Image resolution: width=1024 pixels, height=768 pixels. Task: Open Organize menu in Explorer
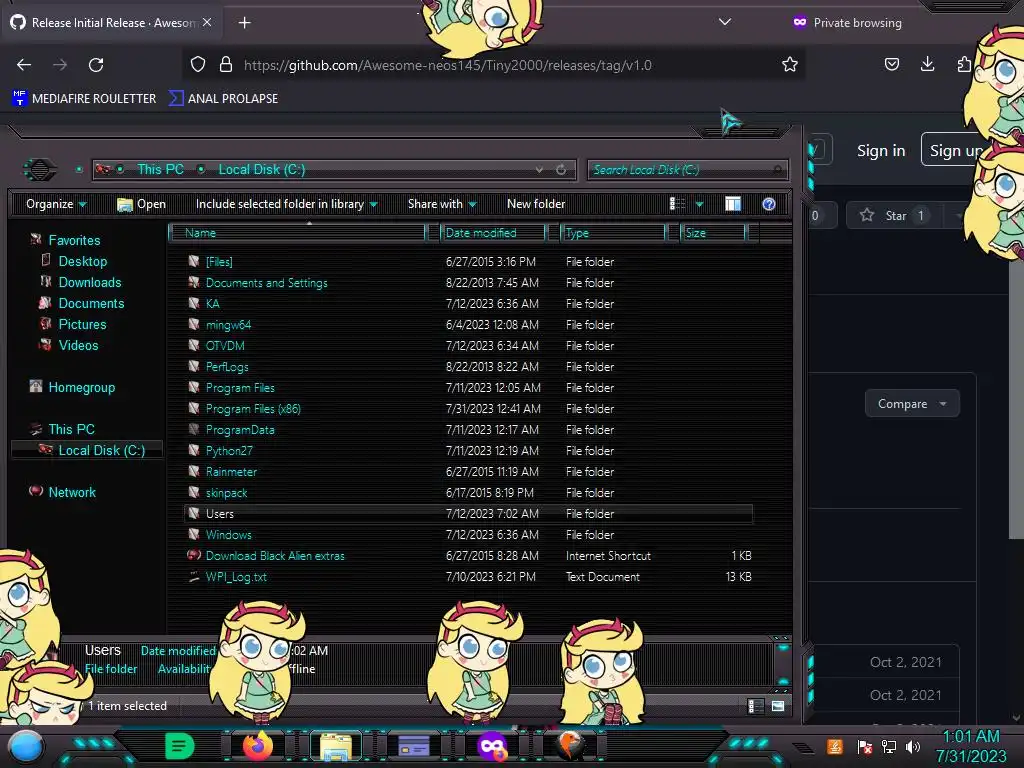click(x=56, y=204)
